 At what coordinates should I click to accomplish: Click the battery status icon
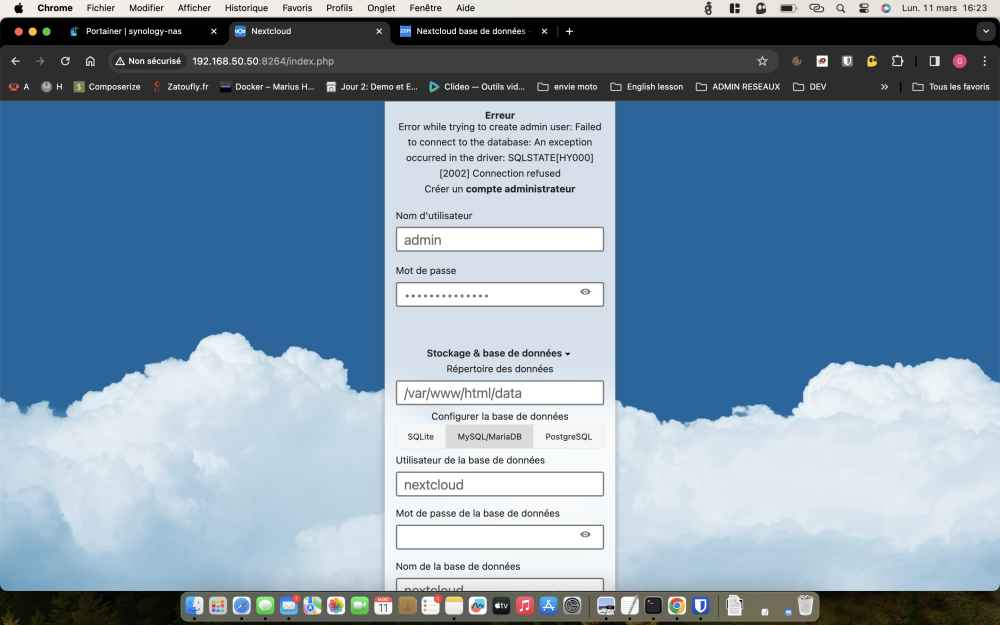click(788, 8)
